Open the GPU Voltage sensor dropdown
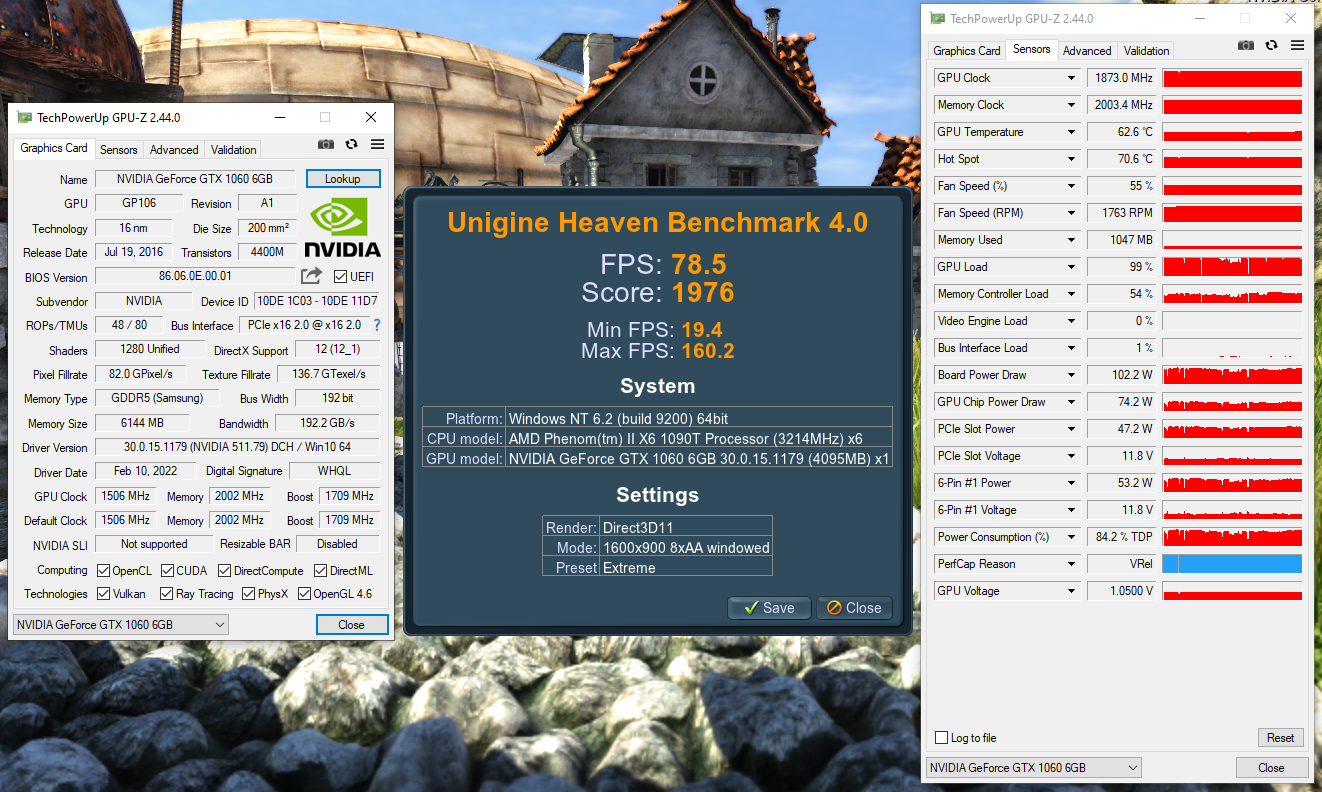 [x=1071, y=591]
